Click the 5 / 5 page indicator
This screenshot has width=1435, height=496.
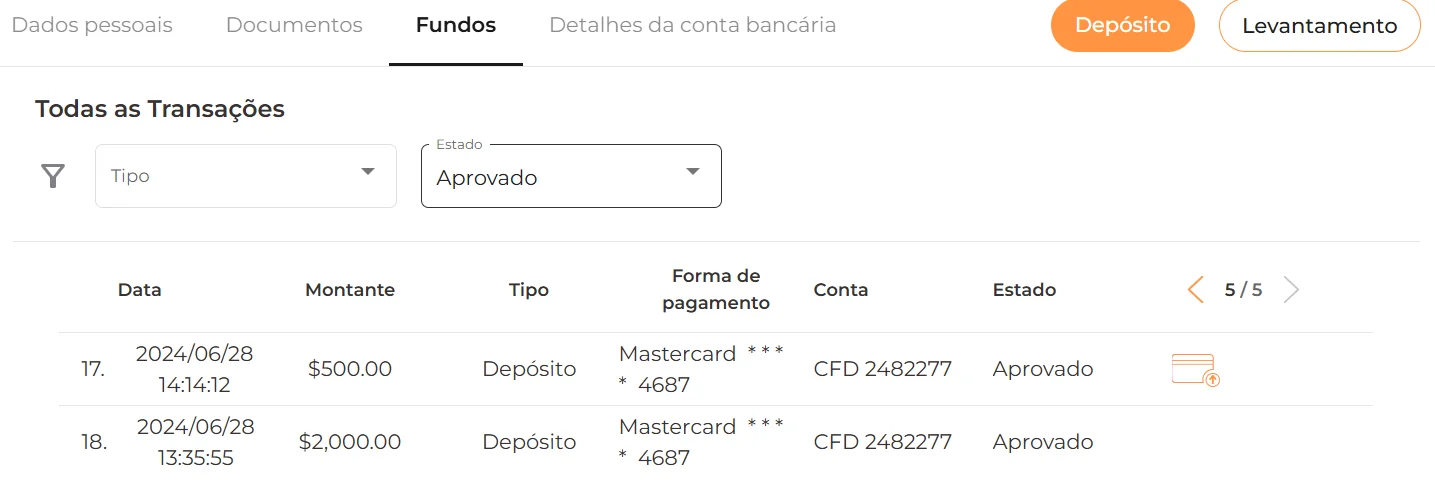1243,290
